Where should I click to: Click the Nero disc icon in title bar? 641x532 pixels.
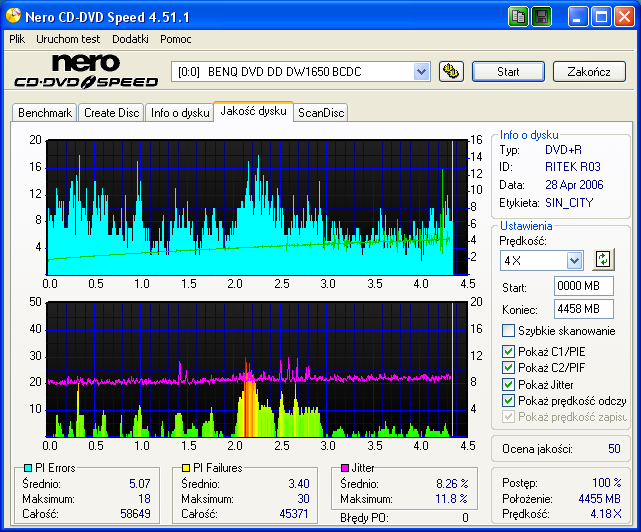coord(13,16)
